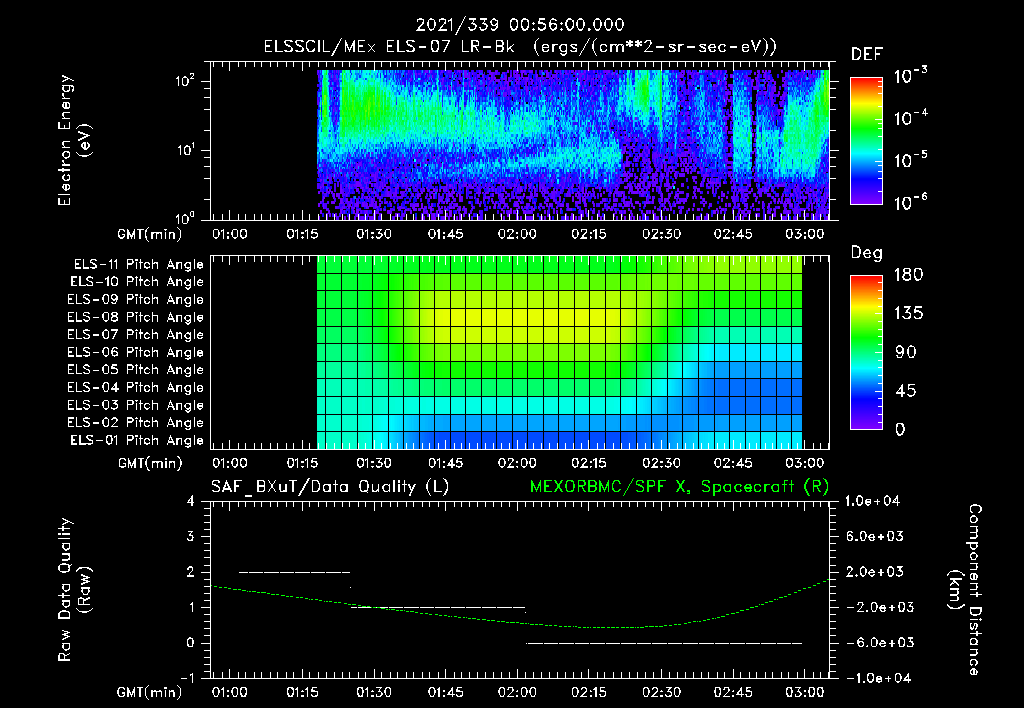The height and width of the screenshot is (708, 1024).
Task: Select 02:00 tick below the spectrogram
Action: [x=517, y=234]
